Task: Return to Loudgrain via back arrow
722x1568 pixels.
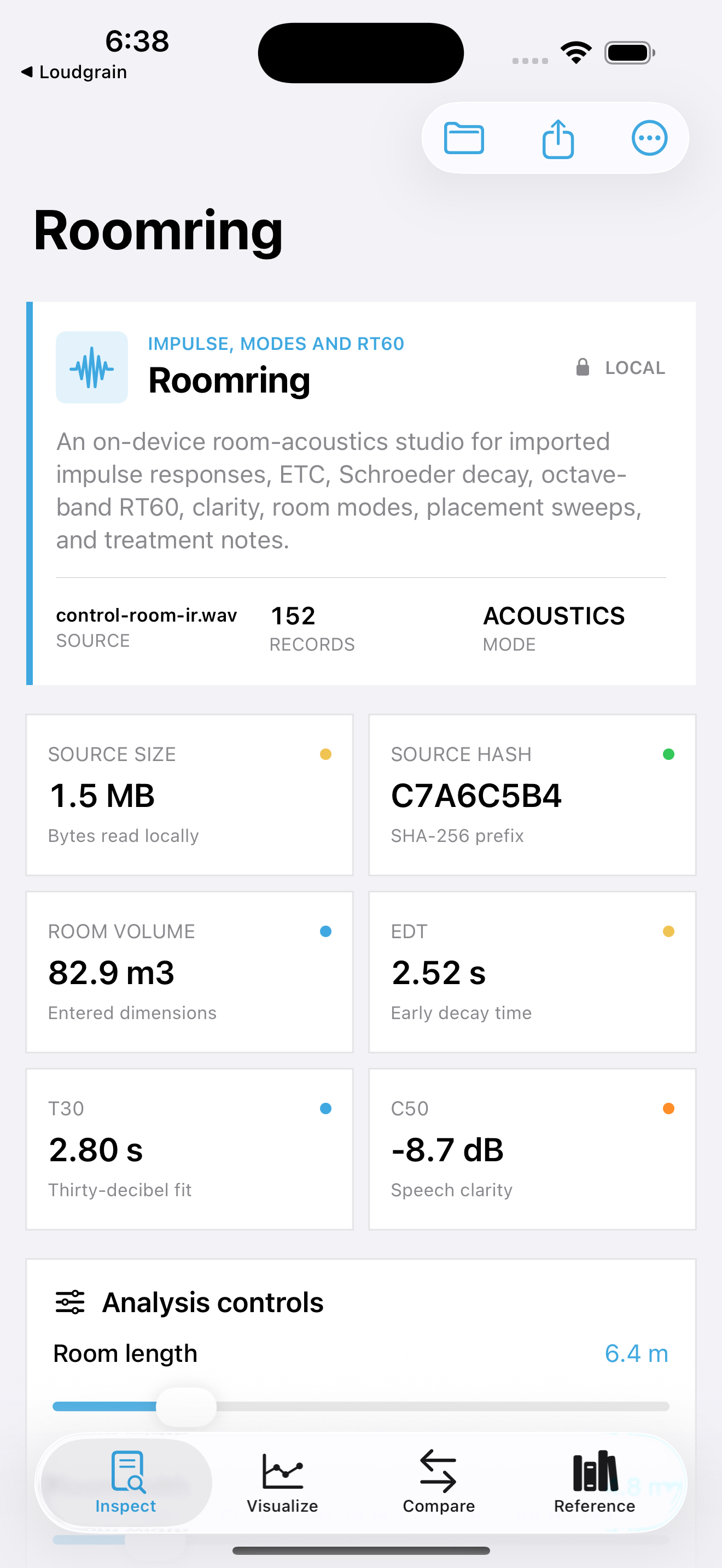Action: 74,72
